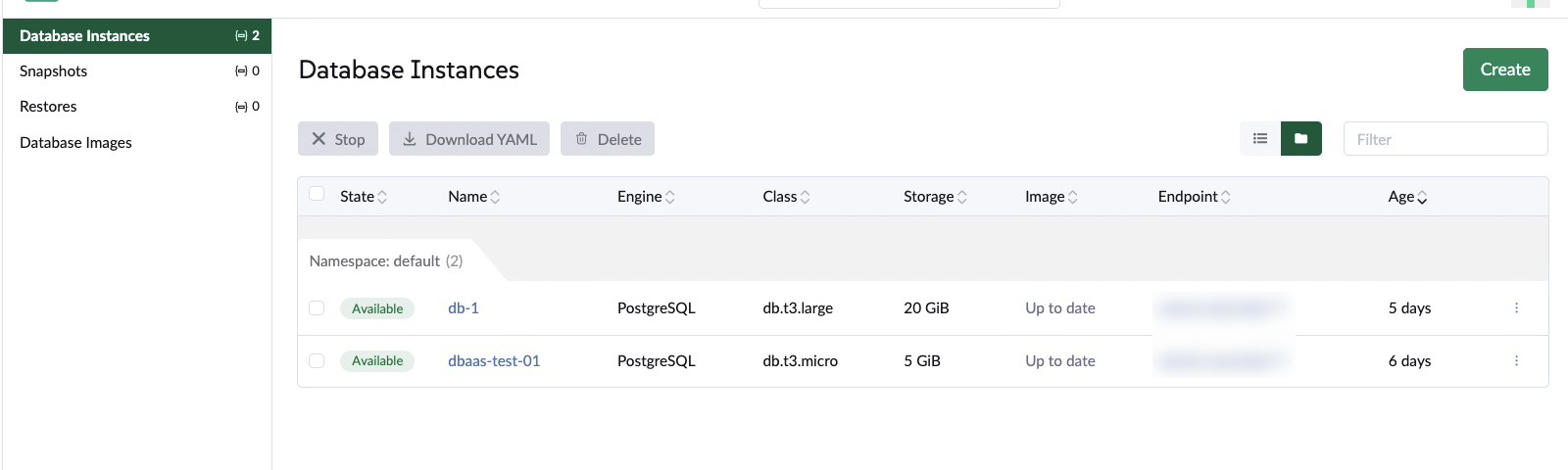Screen dimensions: 1568x470
Task: Sort table by Endpoint column
Action: pos(1195,197)
